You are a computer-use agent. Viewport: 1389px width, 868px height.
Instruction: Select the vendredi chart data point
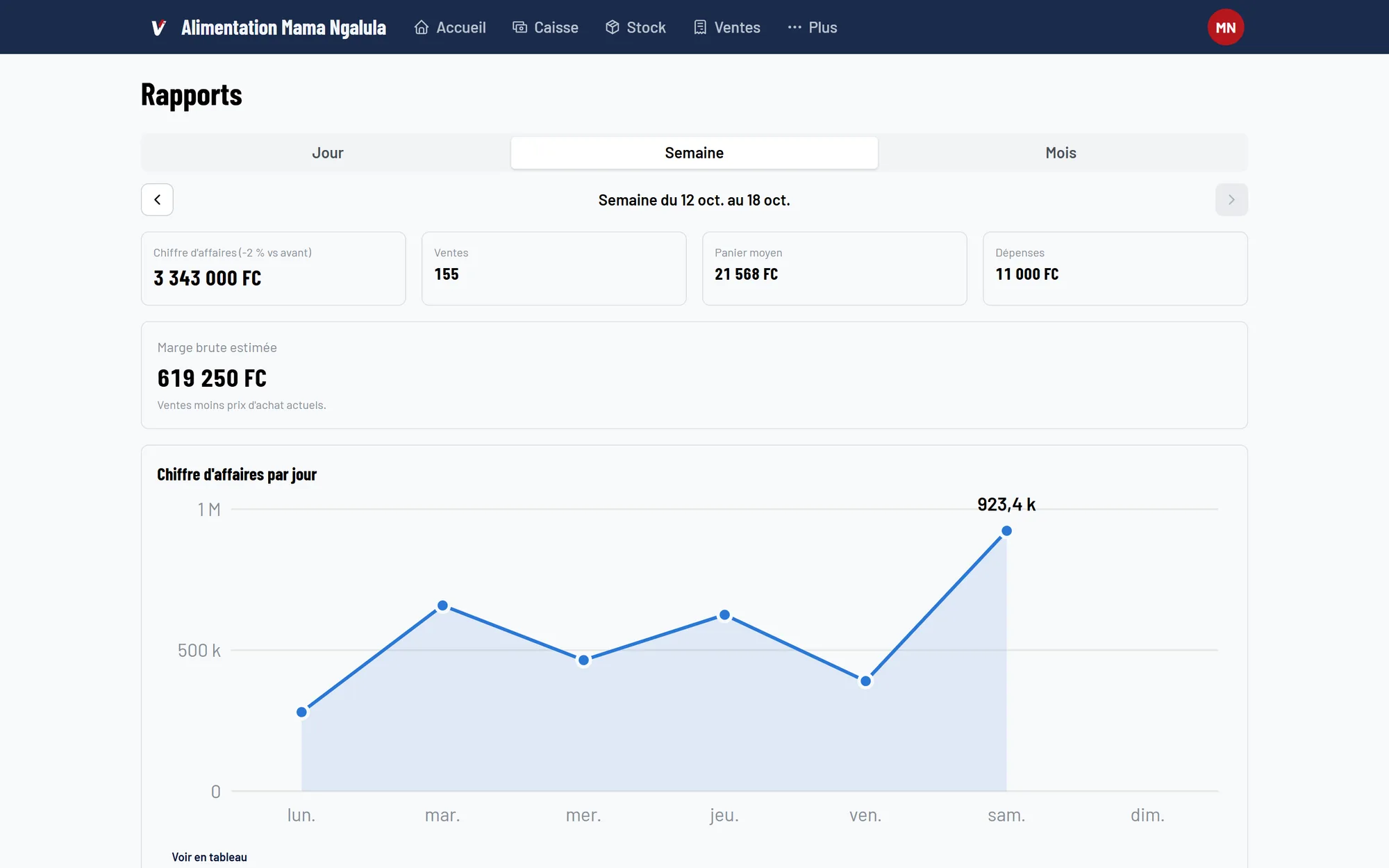pos(865,681)
